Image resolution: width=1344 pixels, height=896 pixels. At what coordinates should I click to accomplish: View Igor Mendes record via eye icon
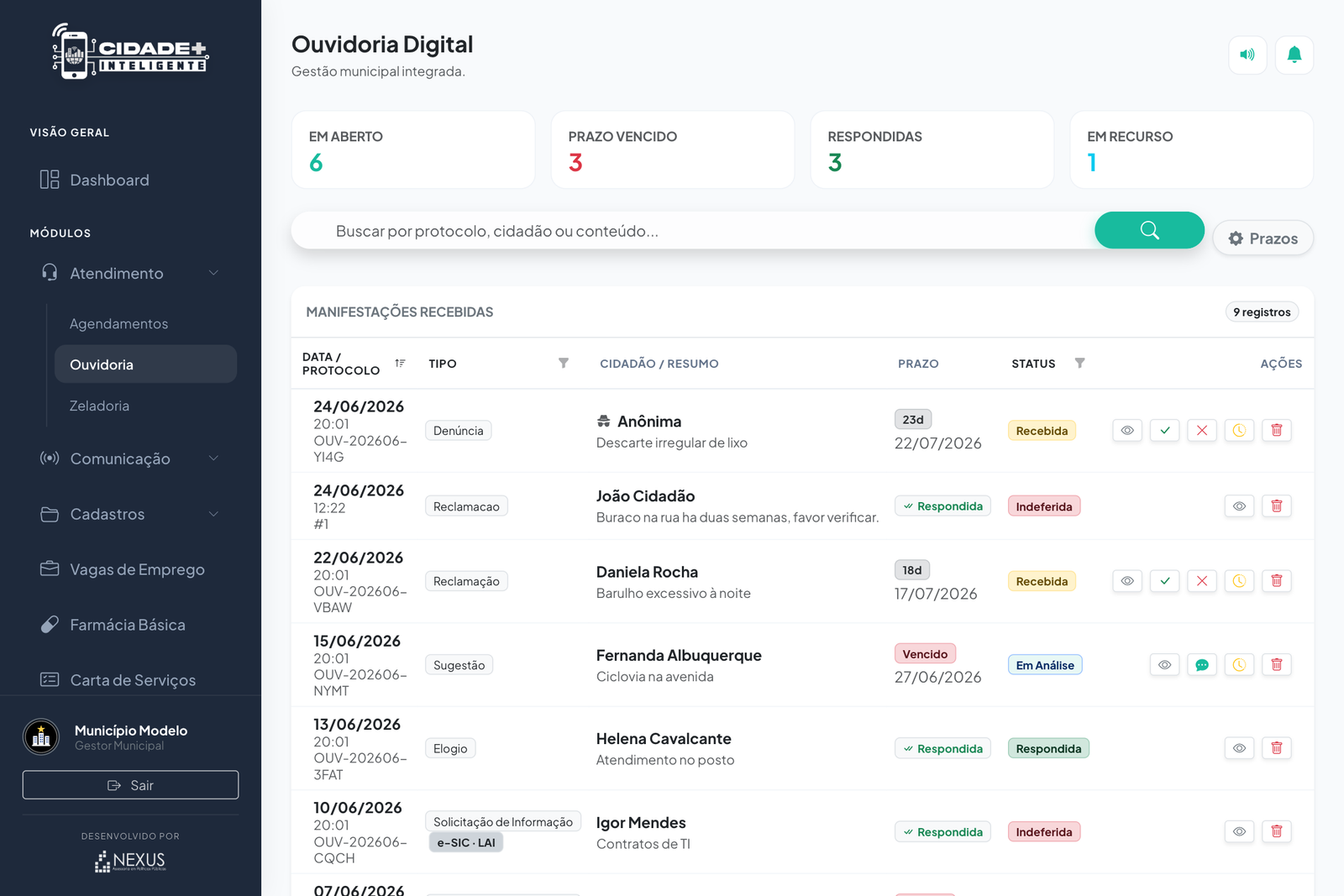coord(1239,831)
